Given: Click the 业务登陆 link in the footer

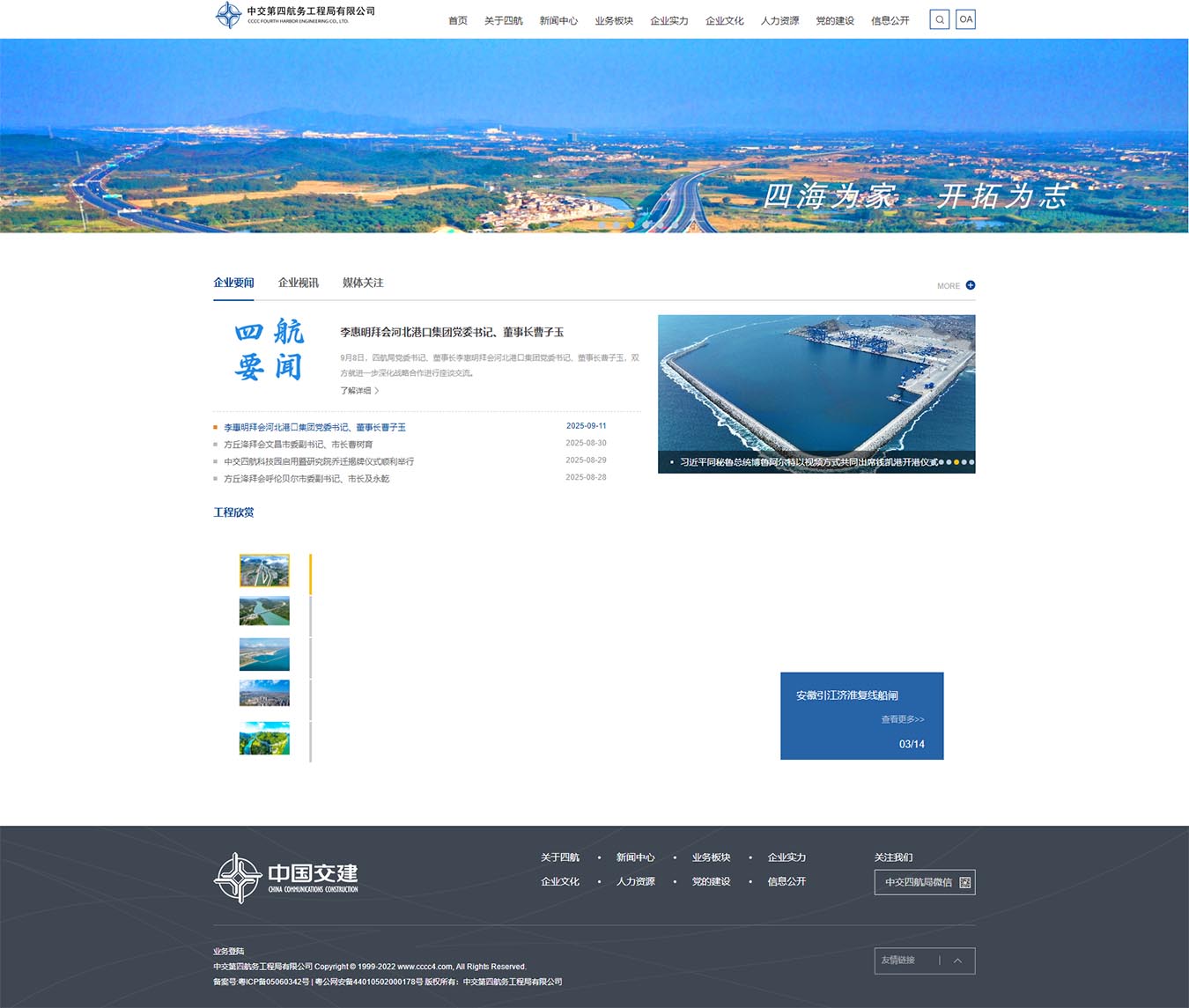Looking at the screenshot, I should coord(228,951).
